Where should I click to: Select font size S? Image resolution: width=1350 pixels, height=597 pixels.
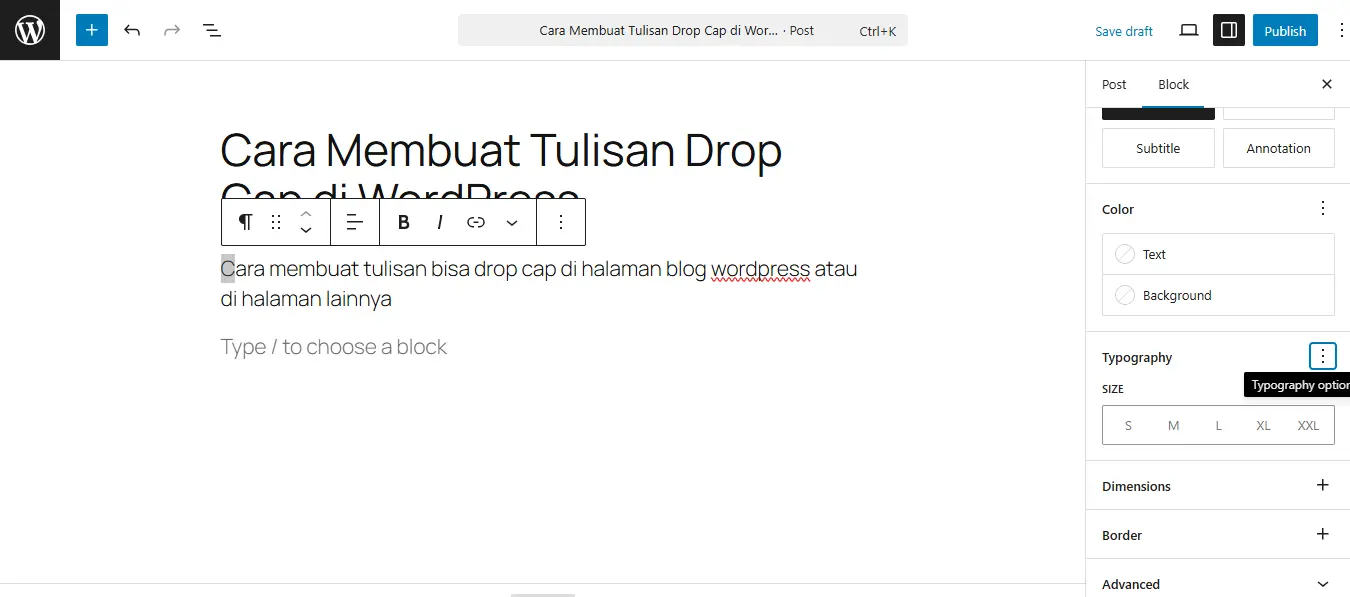coord(1128,425)
